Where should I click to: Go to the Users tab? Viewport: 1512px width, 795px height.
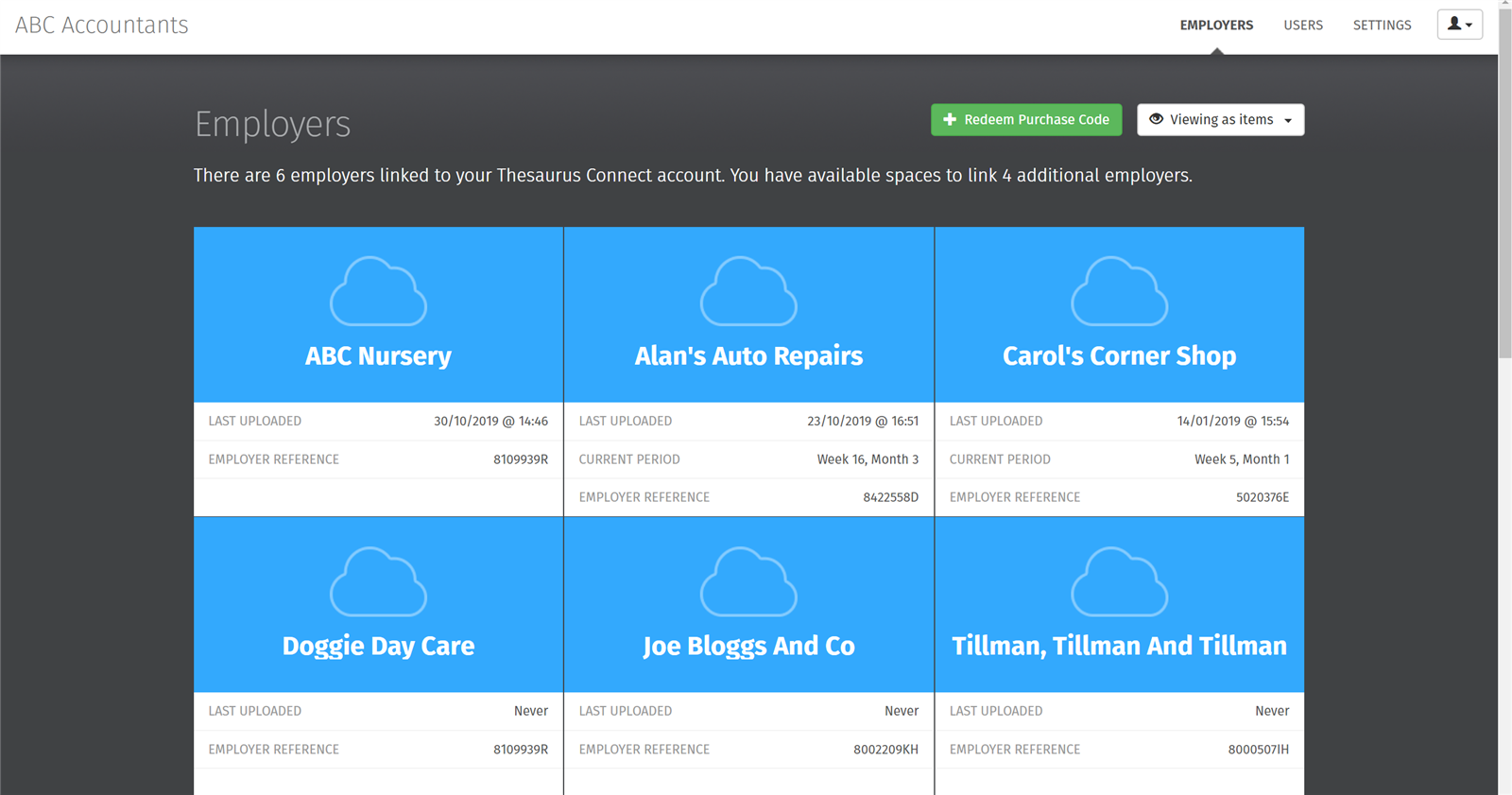[1302, 26]
